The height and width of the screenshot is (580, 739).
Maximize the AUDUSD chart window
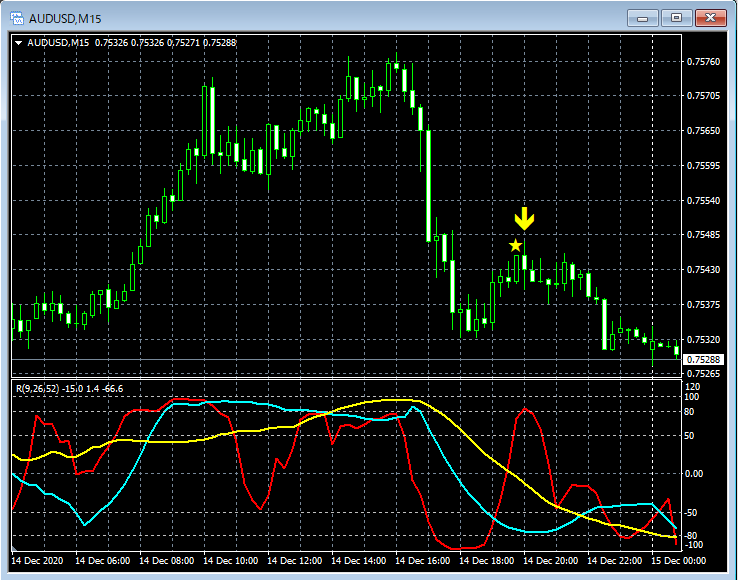677,17
